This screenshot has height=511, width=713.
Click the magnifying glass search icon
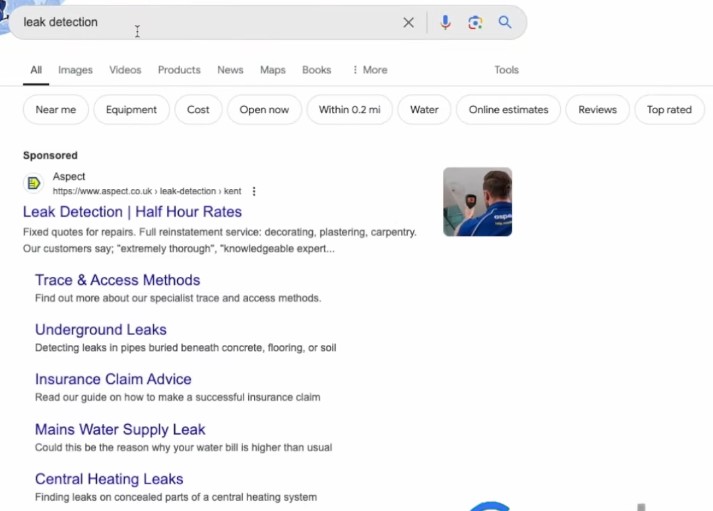[x=505, y=22]
